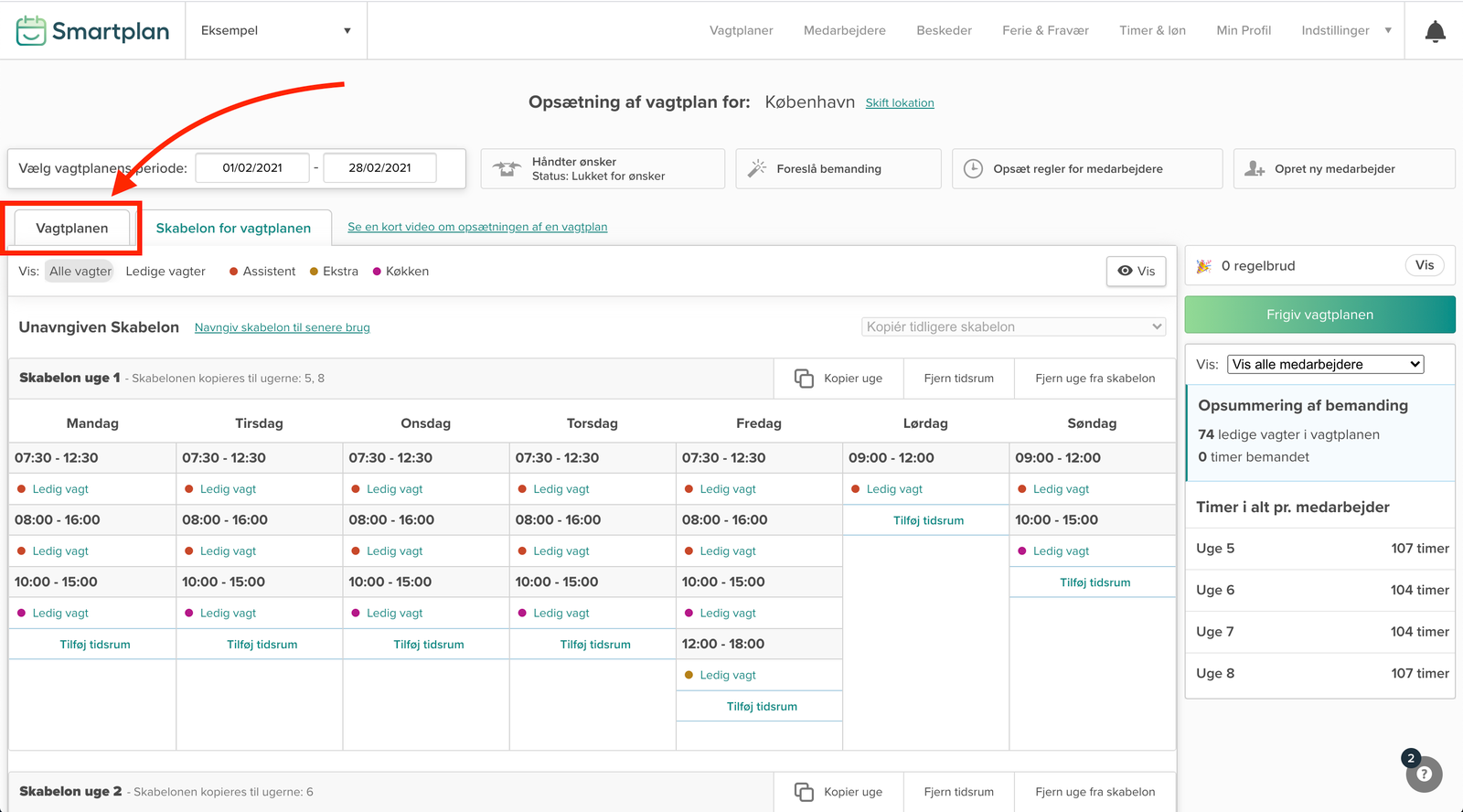Open the Vis alle medarbejdere dropdown
Viewport: 1463px width, 812px height.
click(x=1325, y=364)
